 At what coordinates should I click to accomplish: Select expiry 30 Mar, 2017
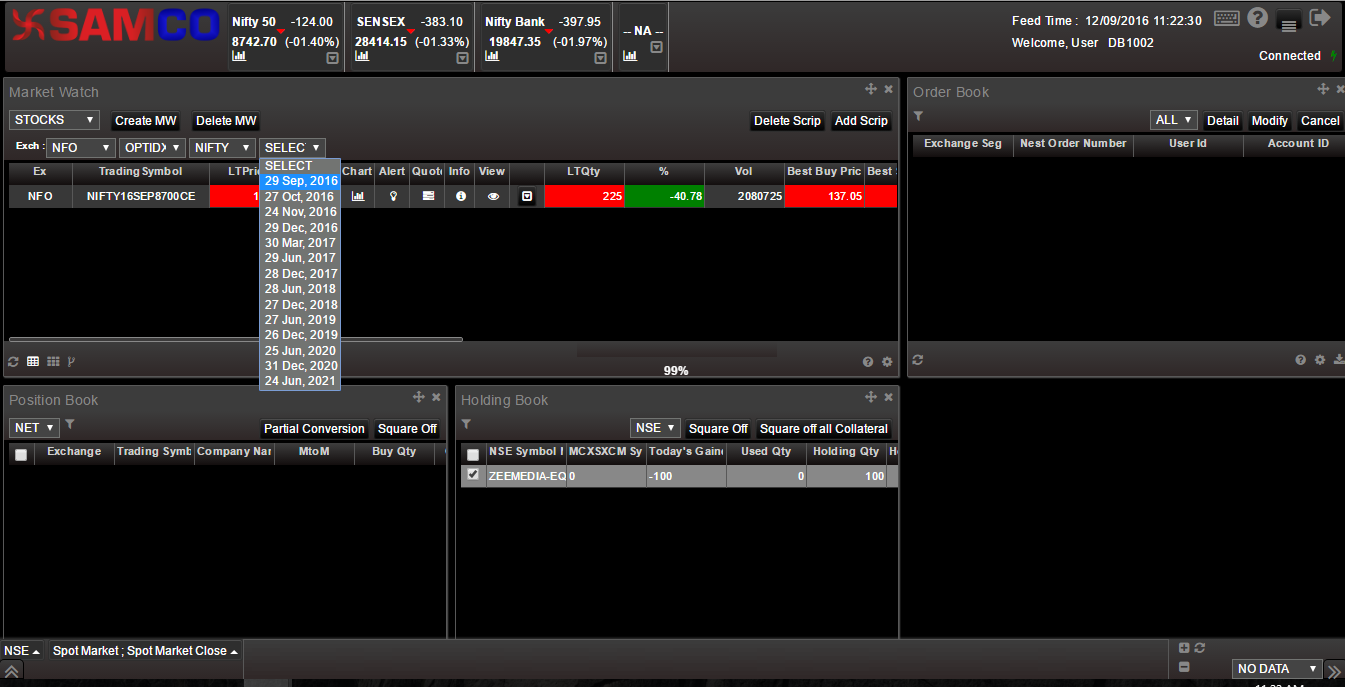[300, 243]
